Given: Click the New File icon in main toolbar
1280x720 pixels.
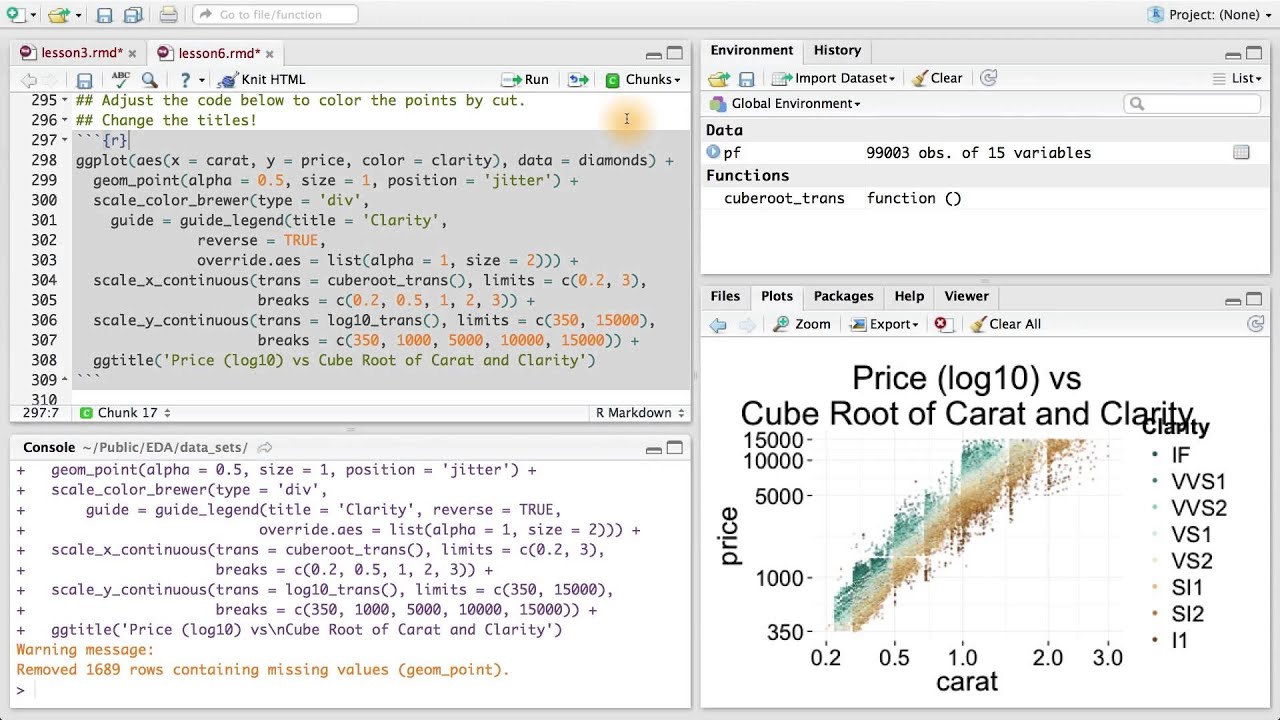Looking at the screenshot, I should pos(14,14).
